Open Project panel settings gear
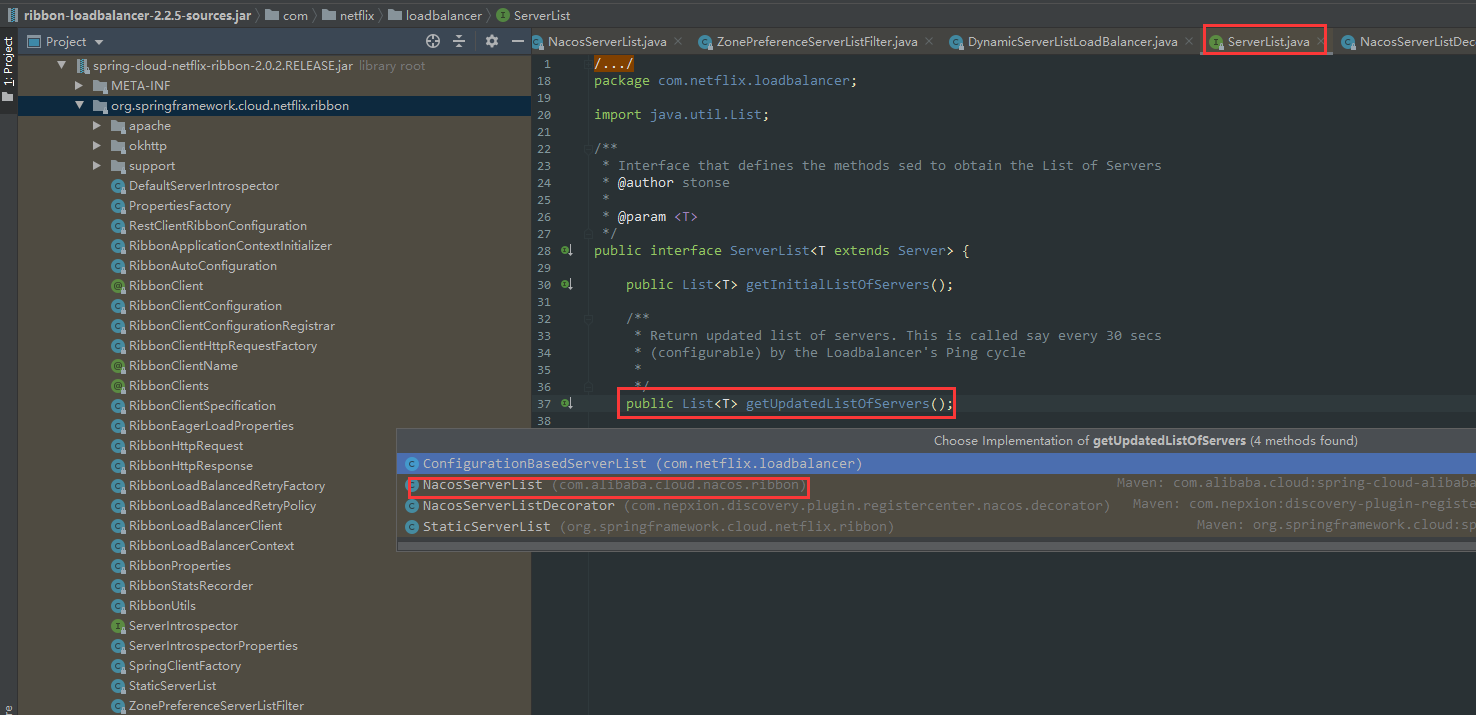This screenshot has width=1476, height=715. click(x=491, y=41)
